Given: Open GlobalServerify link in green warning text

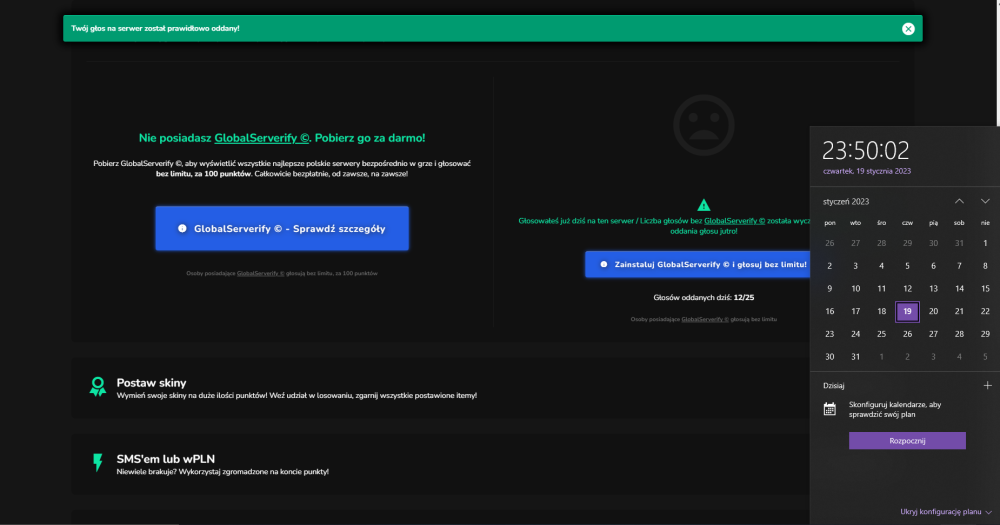Looking at the screenshot, I should click(734, 221).
